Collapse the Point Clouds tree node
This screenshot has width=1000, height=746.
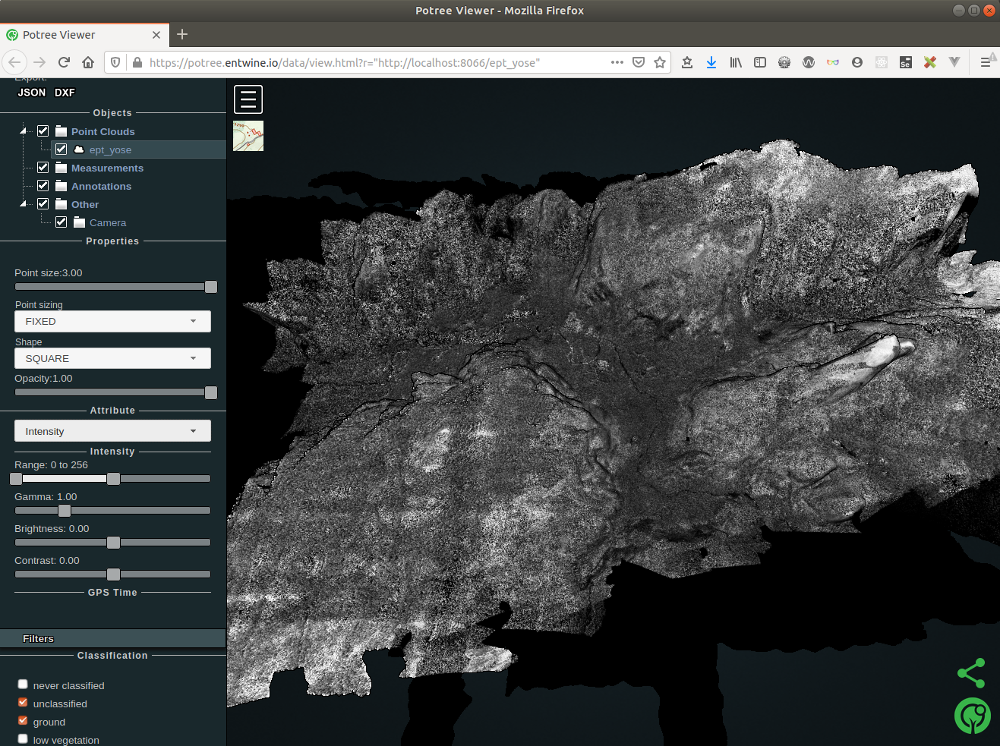pyautogui.click(x=24, y=131)
